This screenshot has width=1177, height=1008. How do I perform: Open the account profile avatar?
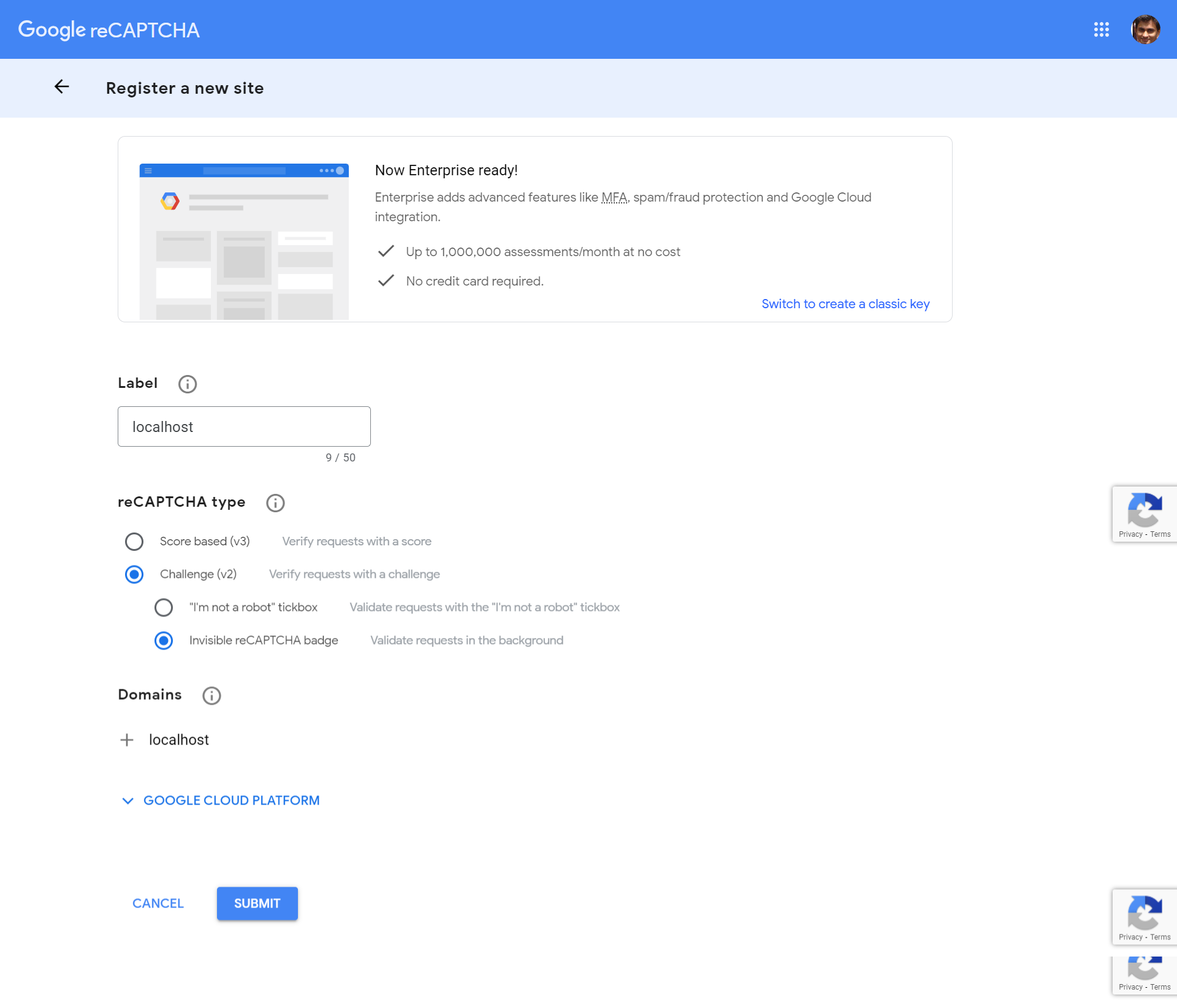1145,29
